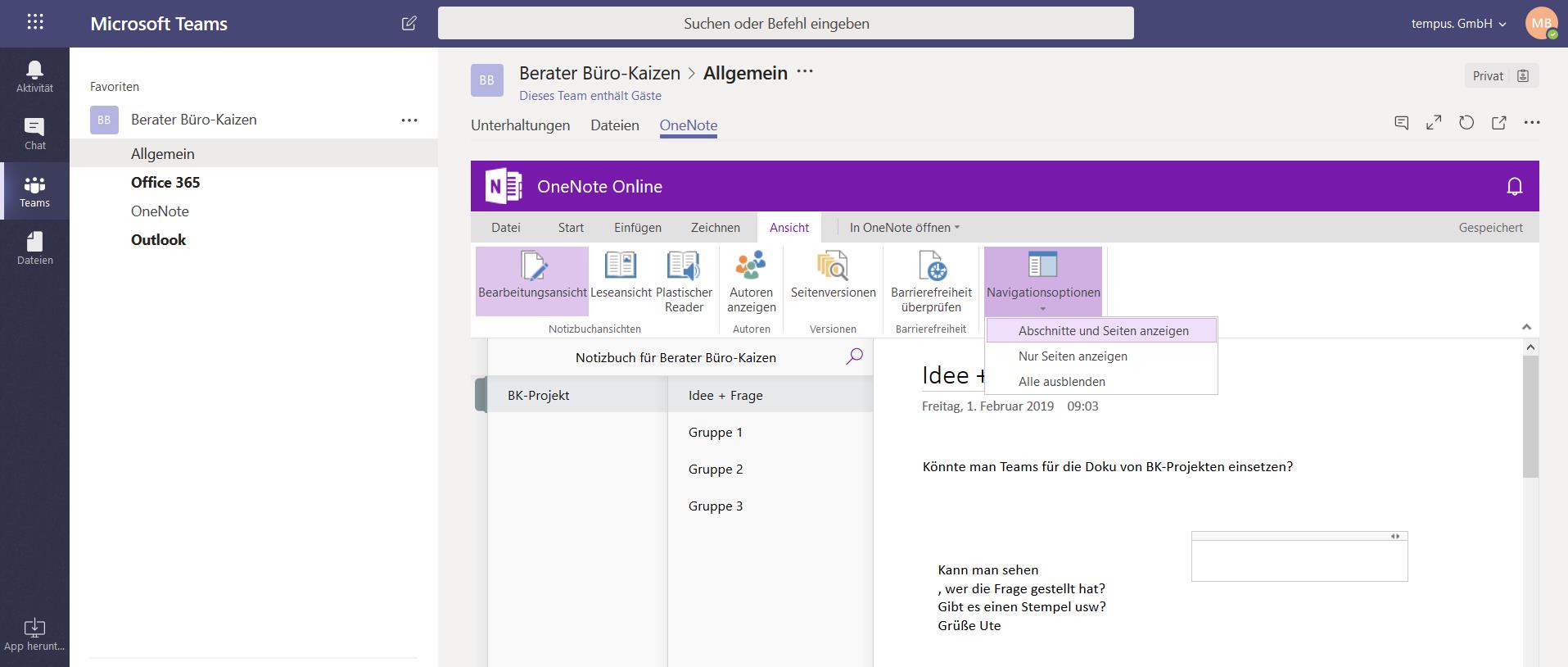The image size is (1568, 667).
Task: Open more tab options ellipsis at right
Action: click(1532, 123)
